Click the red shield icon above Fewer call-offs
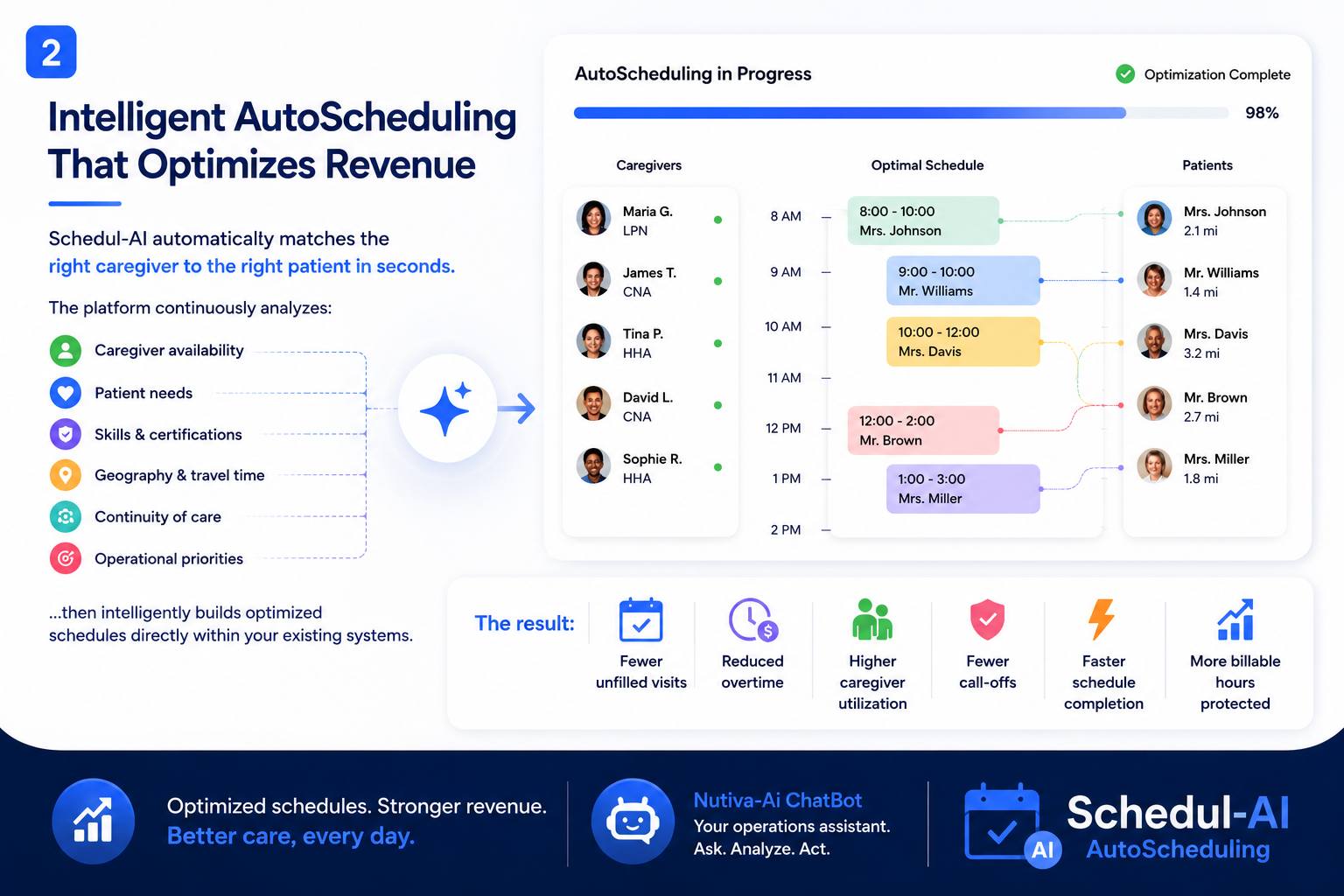Viewport: 1344px width, 896px height. coord(987,619)
